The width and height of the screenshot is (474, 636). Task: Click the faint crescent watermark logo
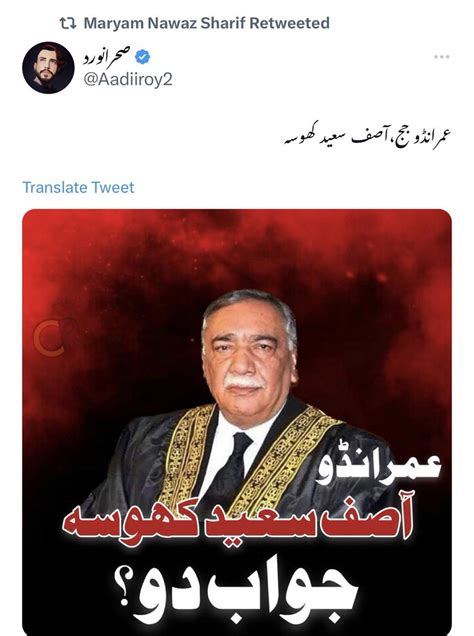point(49,337)
